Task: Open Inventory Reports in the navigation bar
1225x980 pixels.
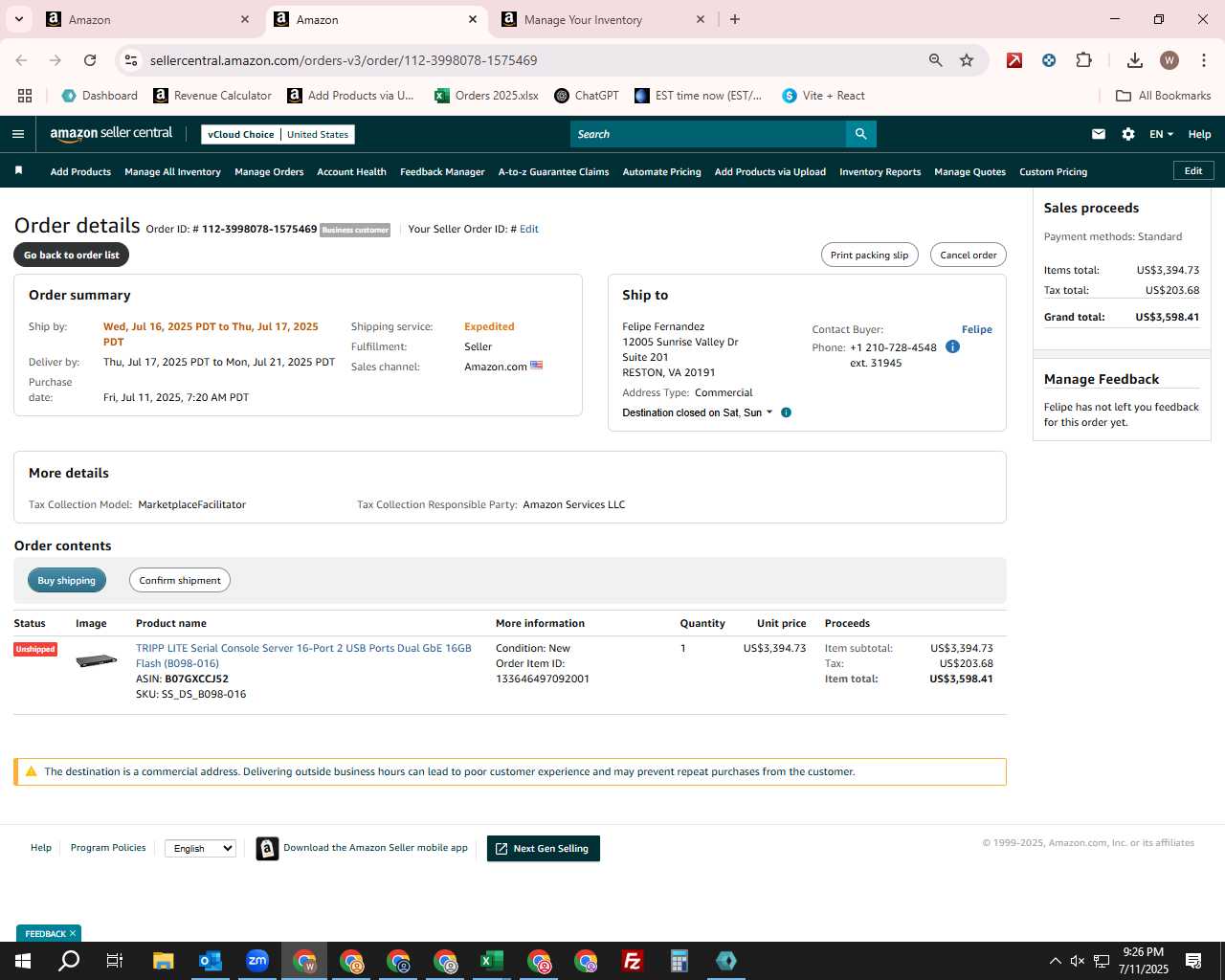Action: pos(880,172)
